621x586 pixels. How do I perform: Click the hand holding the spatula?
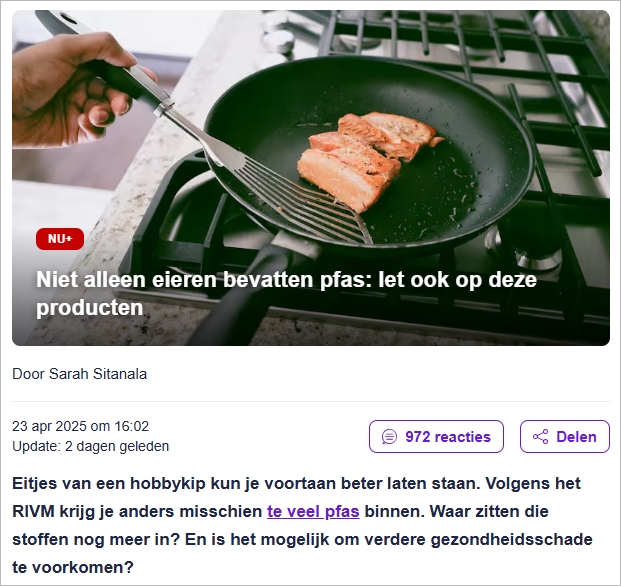click(x=75, y=91)
